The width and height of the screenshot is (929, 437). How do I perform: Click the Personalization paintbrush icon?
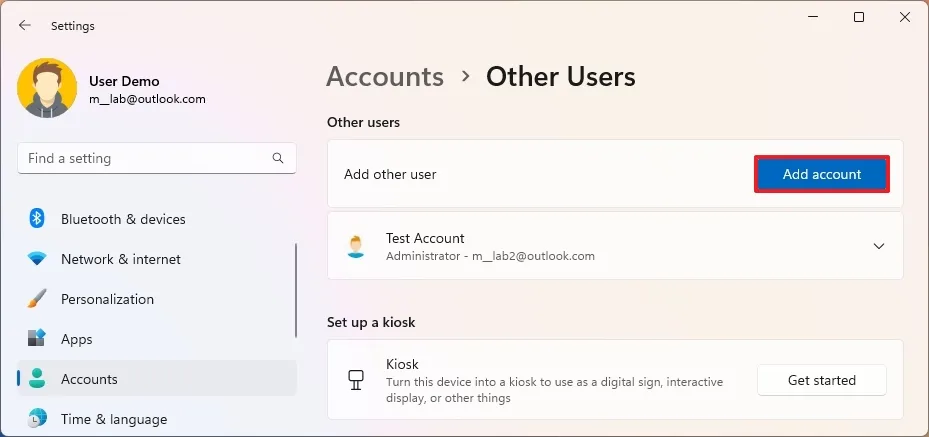point(37,299)
